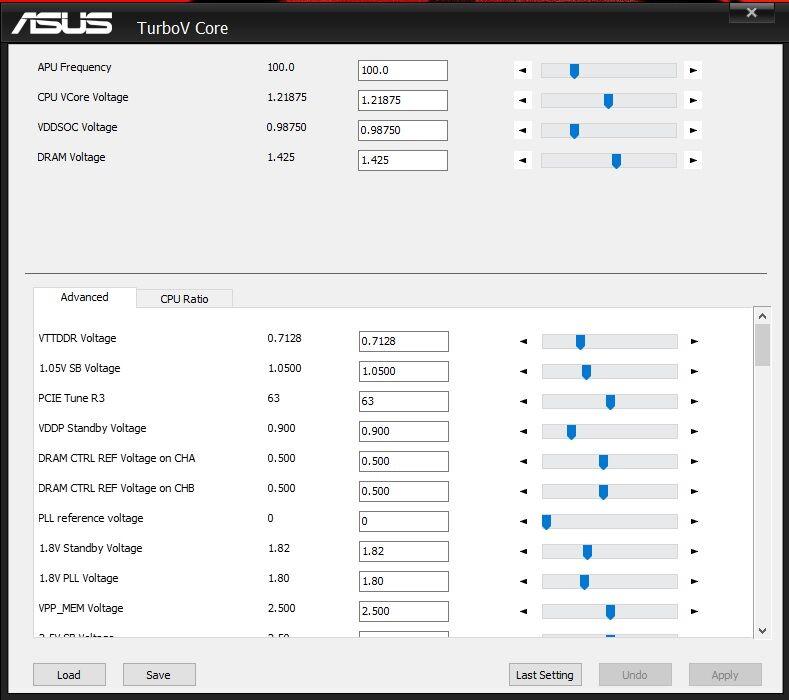789x700 pixels.
Task: Increase VTTDDR Voltage with right arrow
Action: click(x=694, y=341)
